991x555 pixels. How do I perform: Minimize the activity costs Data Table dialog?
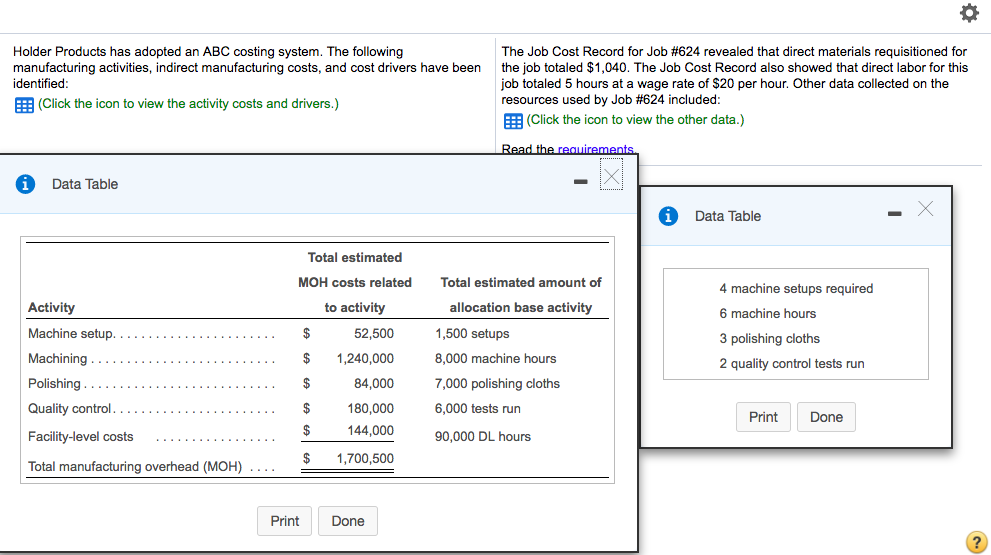[580, 182]
